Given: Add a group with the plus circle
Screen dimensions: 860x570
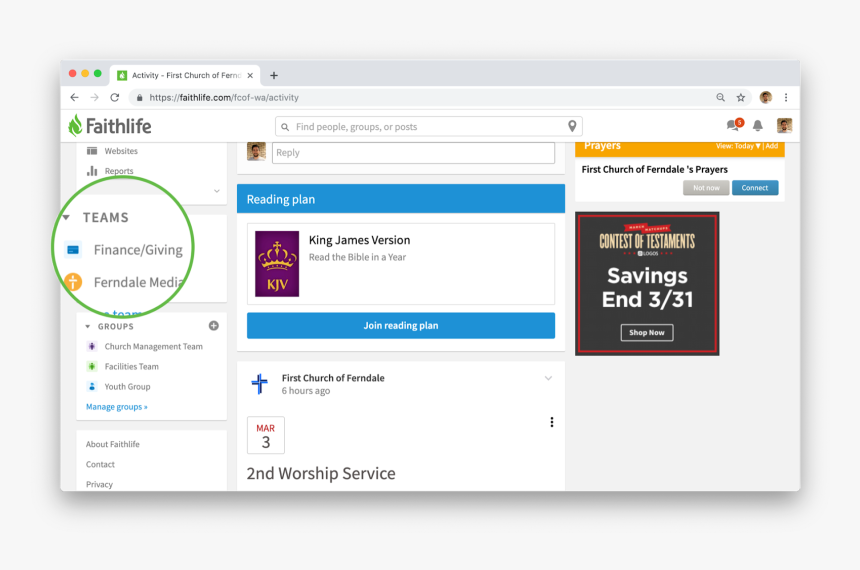Looking at the screenshot, I should click(214, 326).
